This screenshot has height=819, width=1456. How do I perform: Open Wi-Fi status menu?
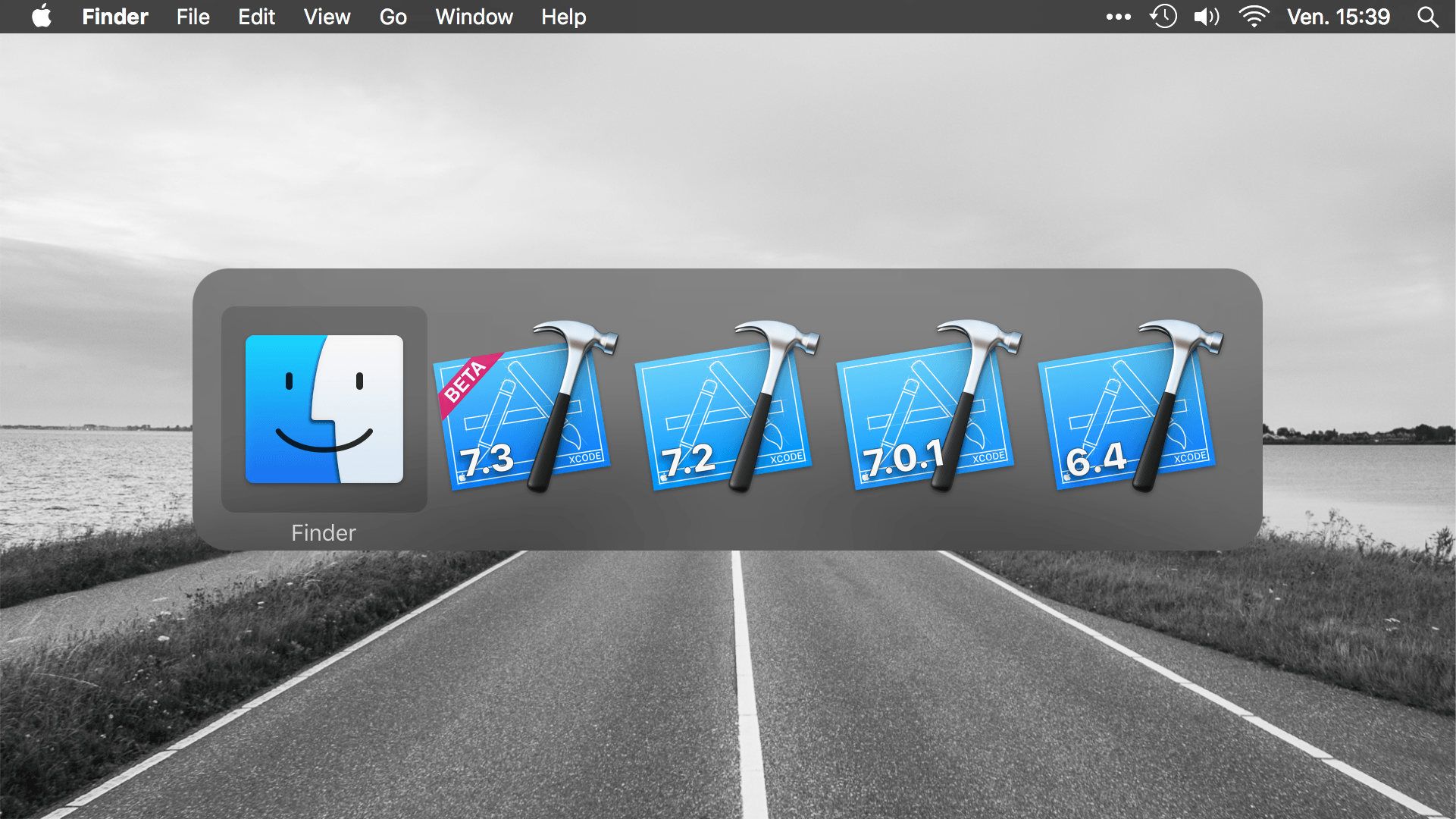[x=1254, y=17]
